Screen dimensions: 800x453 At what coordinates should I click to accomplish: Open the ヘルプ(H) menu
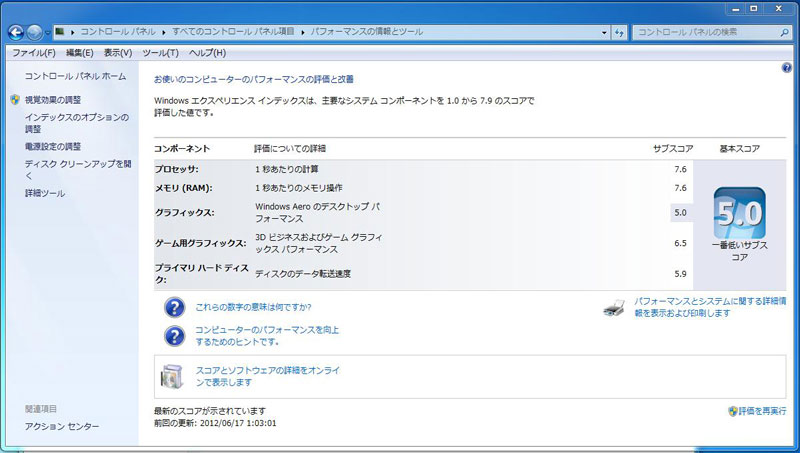point(207,53)
